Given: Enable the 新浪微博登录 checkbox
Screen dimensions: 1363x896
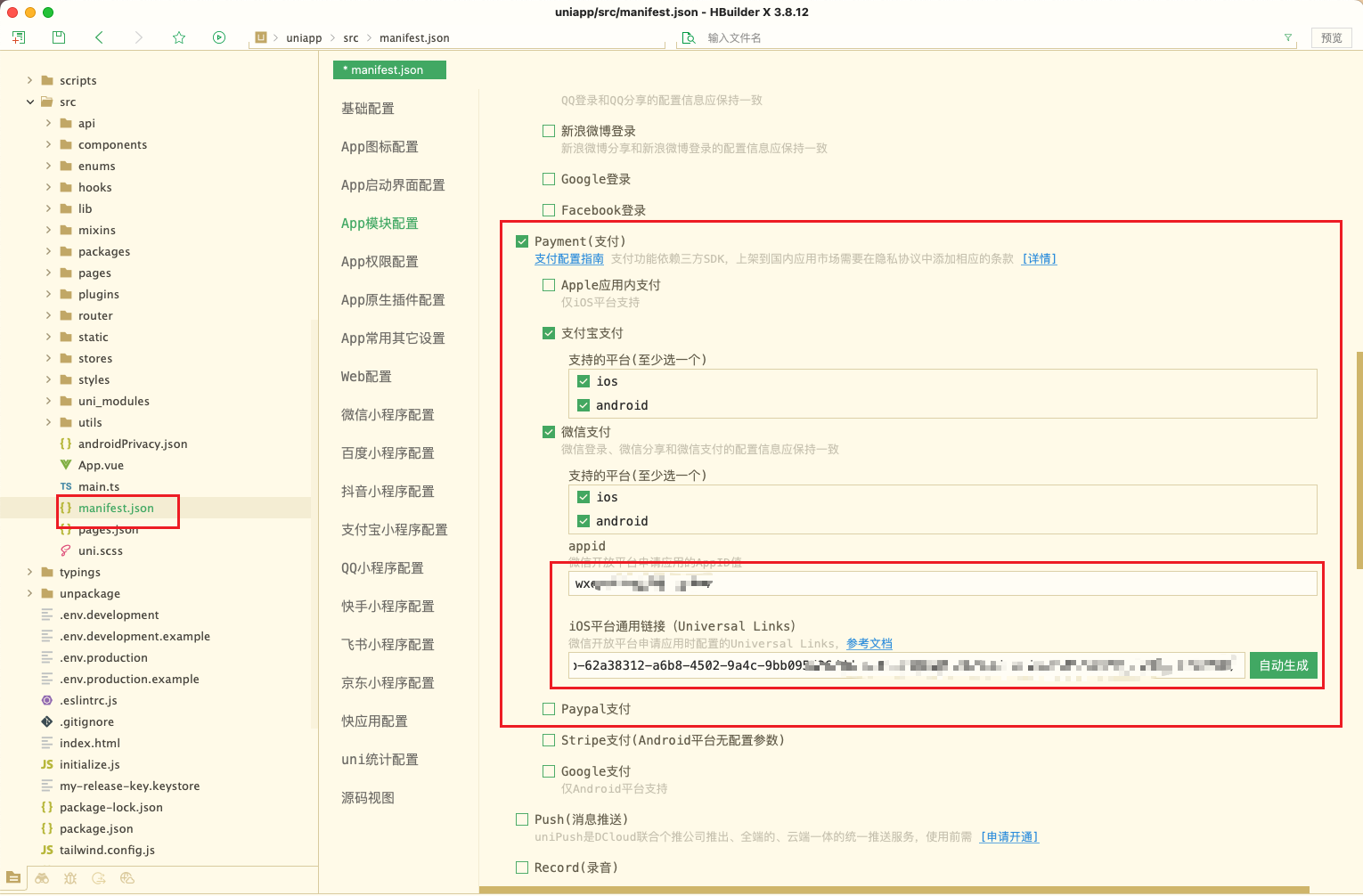Looking at the screenshot, I should [549, 131].
